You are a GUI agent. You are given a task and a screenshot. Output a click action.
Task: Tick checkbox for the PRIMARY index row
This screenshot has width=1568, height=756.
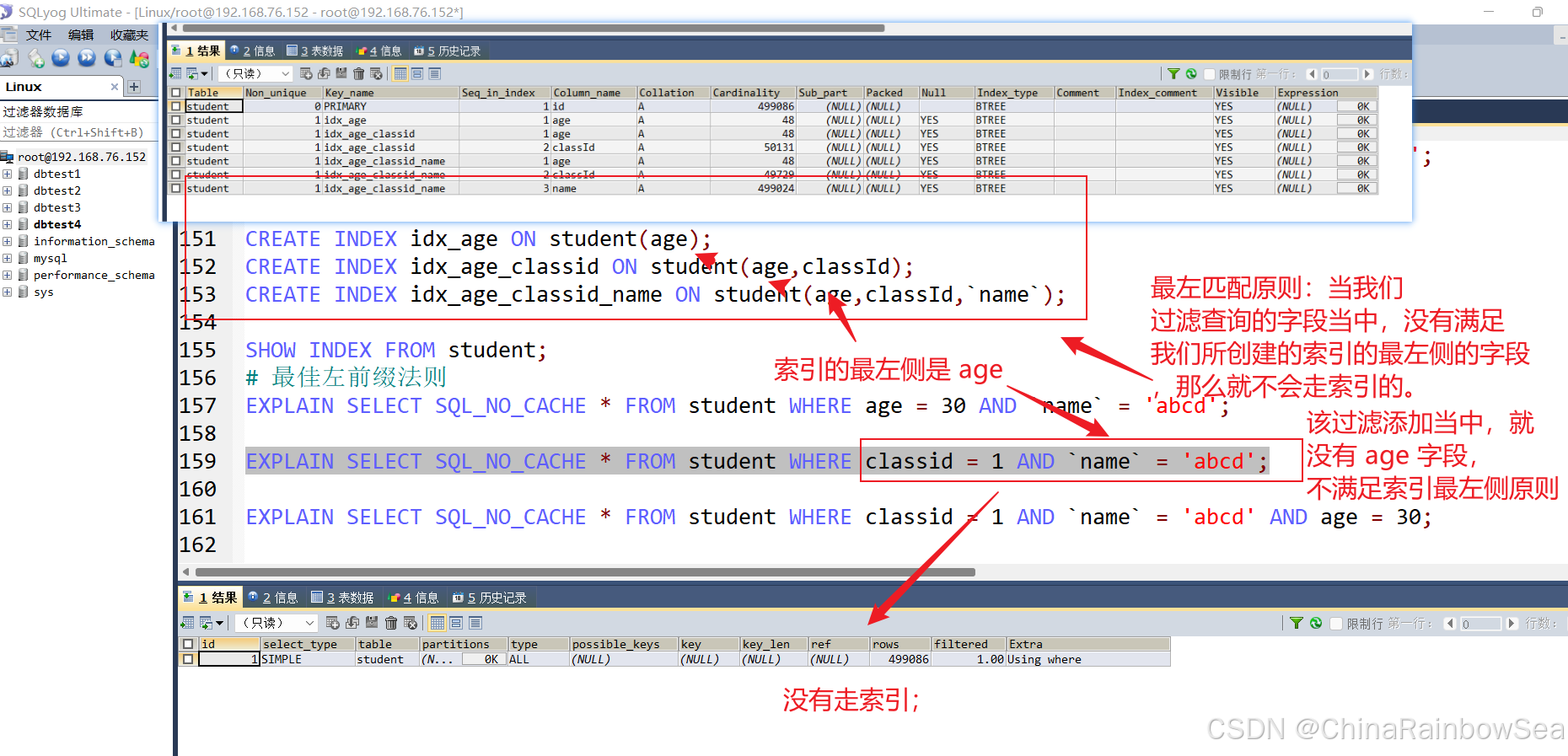click(x=176, y=106)
